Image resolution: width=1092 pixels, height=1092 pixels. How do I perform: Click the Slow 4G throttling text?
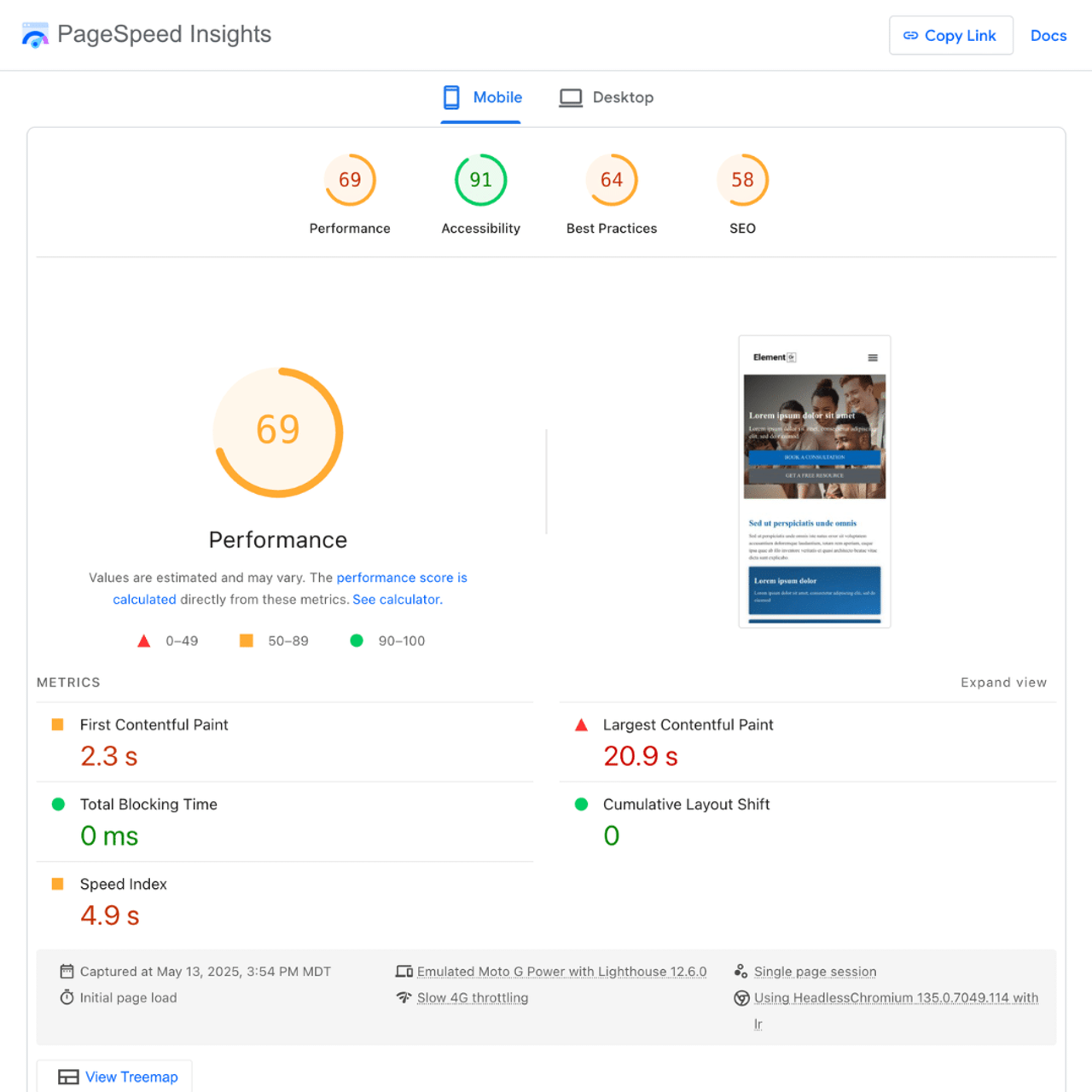(x=473, y=998)
